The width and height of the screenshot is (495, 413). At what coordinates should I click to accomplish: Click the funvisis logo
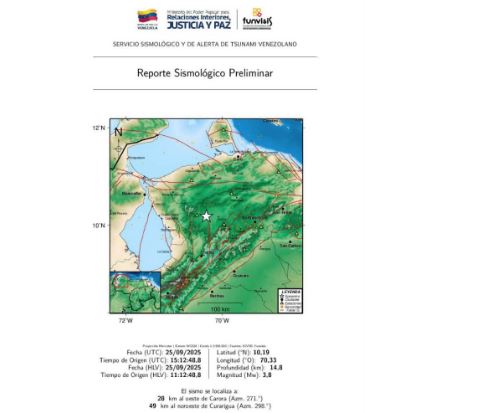257,19
